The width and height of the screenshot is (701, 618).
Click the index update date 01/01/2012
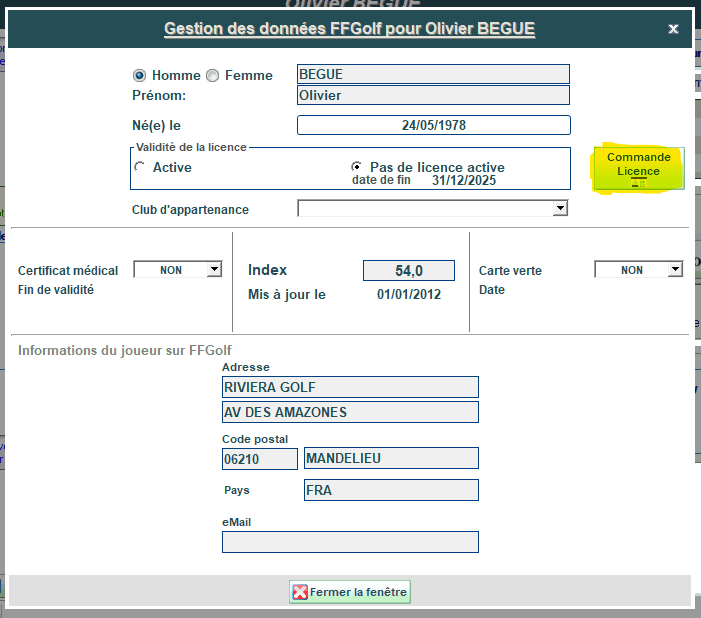click(x=409, y=294)
